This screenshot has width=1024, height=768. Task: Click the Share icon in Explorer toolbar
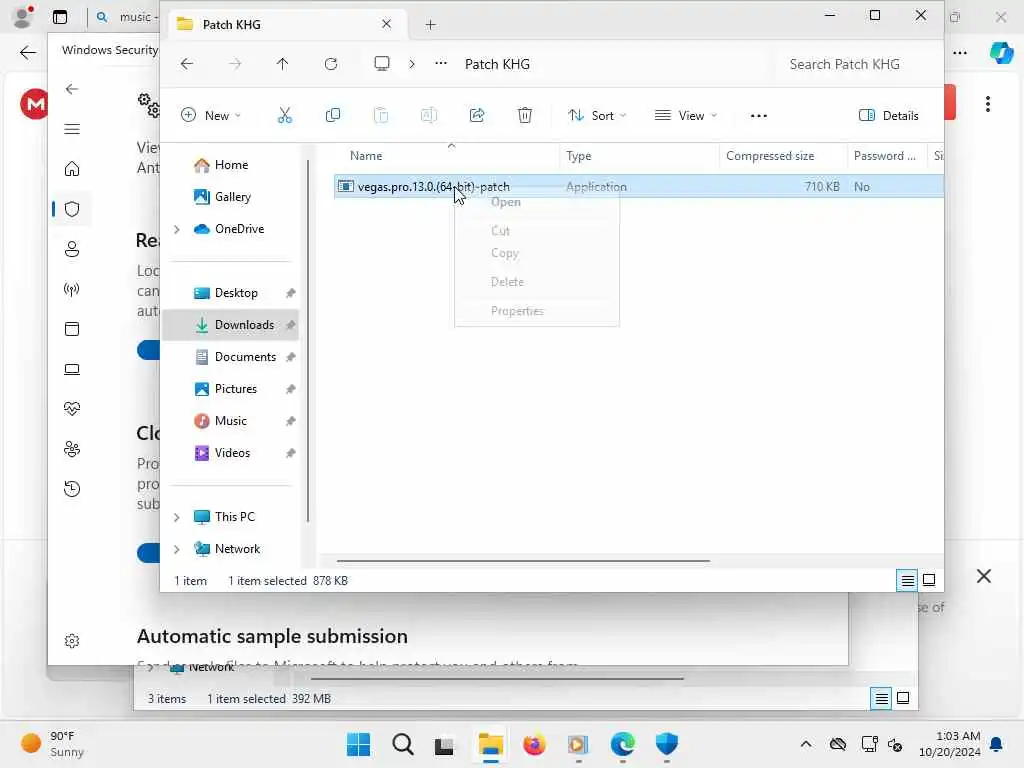[x=477, y=116]
